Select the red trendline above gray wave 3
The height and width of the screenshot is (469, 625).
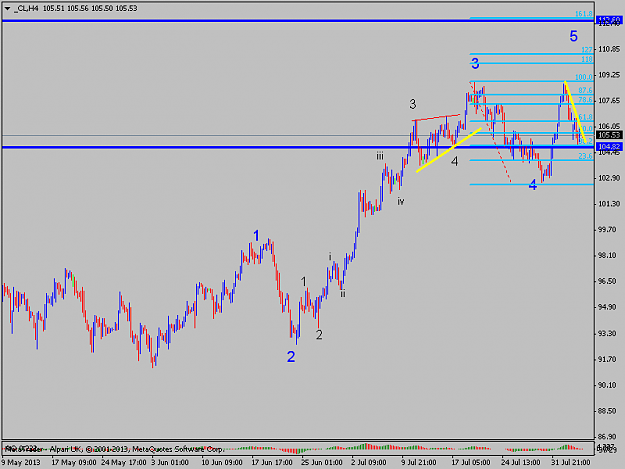[436, 118]
